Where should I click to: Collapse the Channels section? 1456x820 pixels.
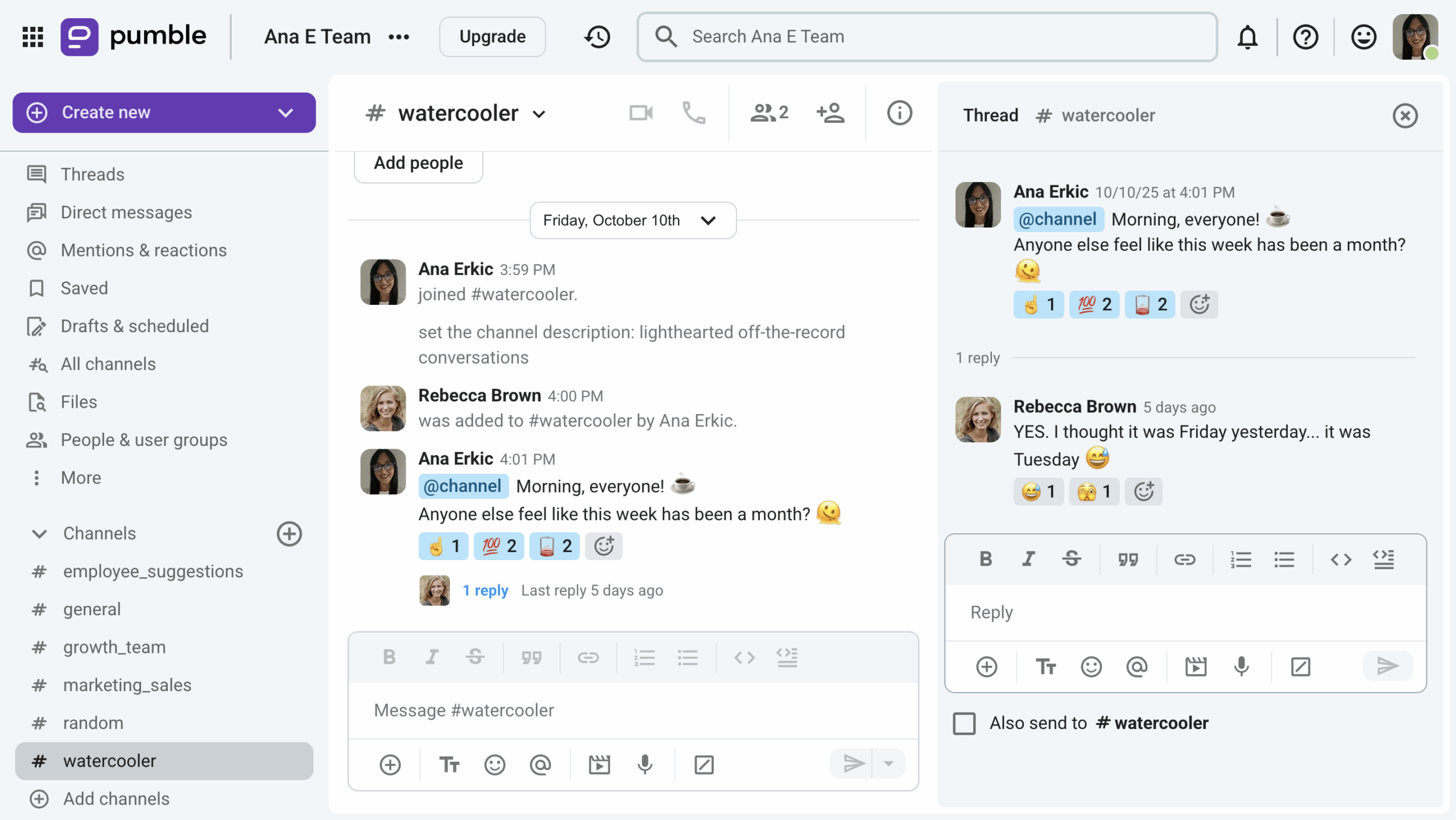pos(39,533)
